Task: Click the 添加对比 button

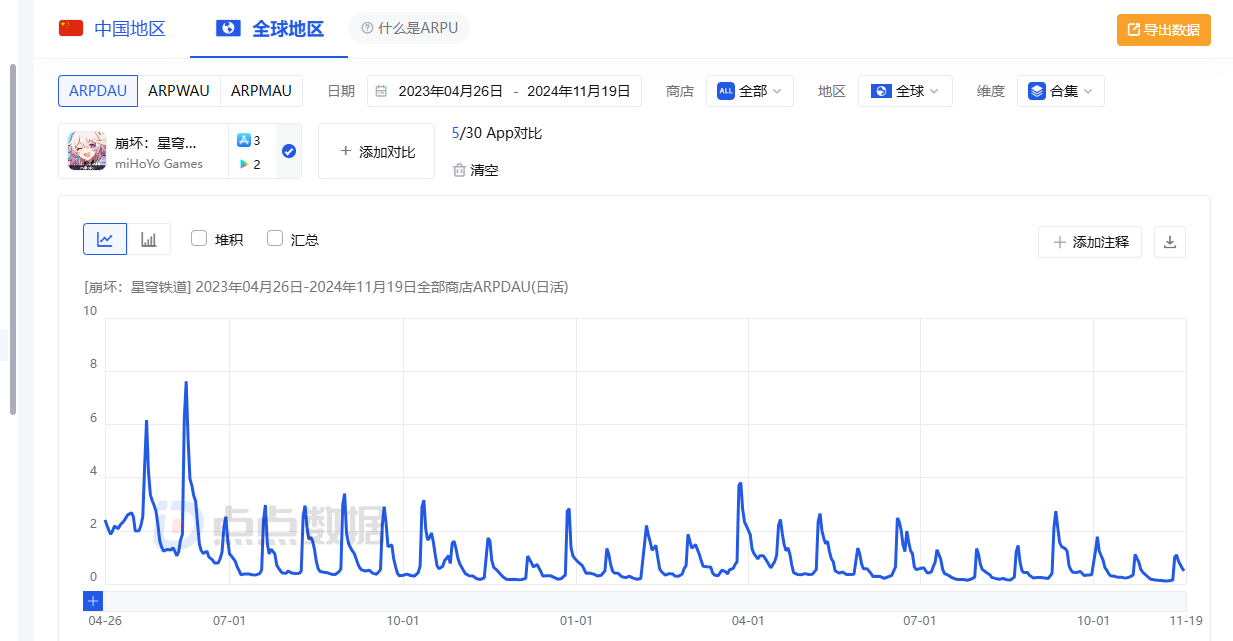Action: (x=376, y=151)
